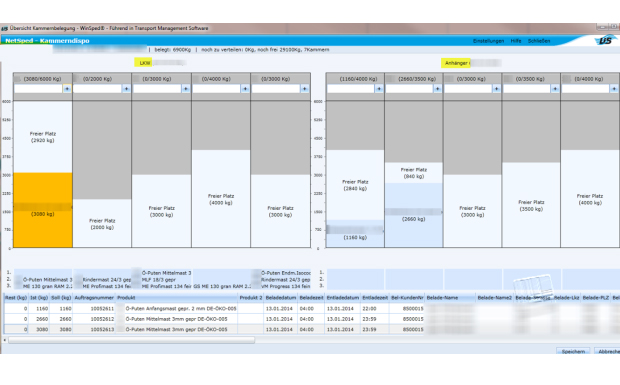Click plus icon of the 2660/3500 Kg trailer chamber
The width and height of the screenshot is (620, 385).
(437, 89)
